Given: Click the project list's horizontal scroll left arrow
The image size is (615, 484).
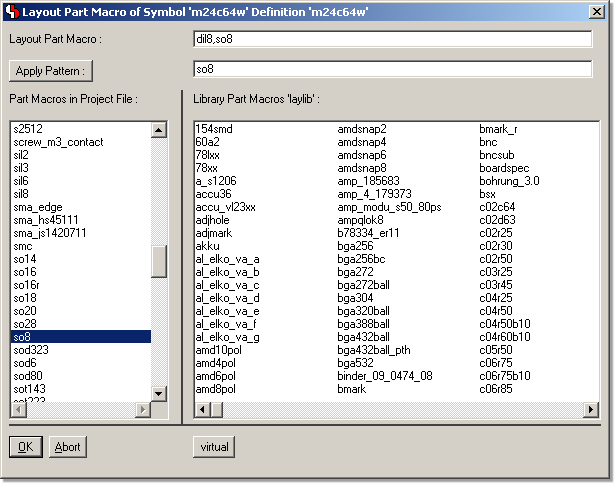Looking at the screenshot, I should pos(18,409).
